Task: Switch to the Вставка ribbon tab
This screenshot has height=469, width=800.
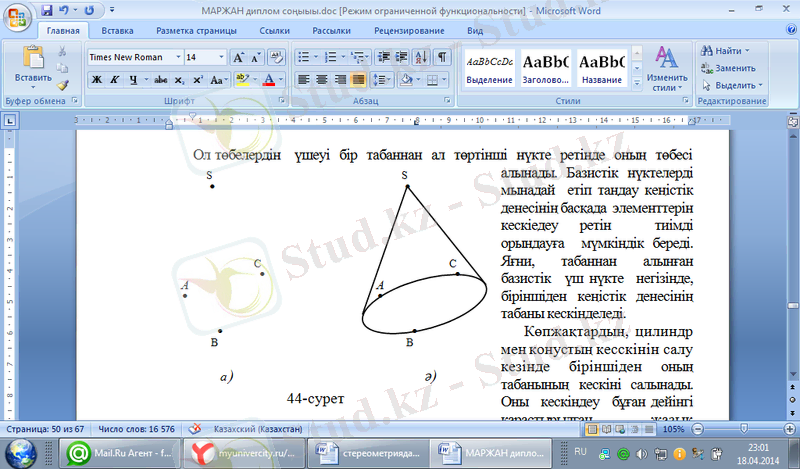Action: pos(117,31)
